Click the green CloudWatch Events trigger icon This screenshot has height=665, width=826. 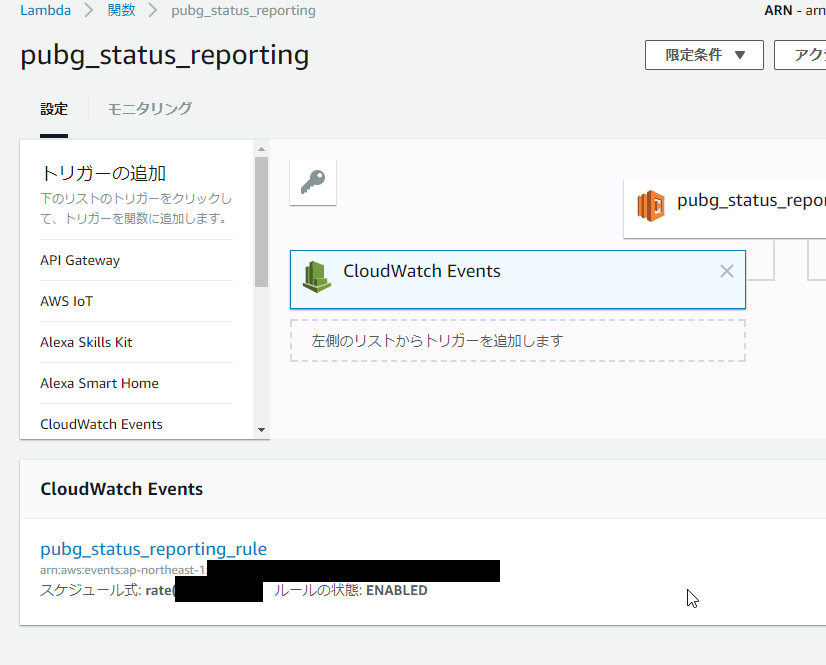tap(317, 277)
